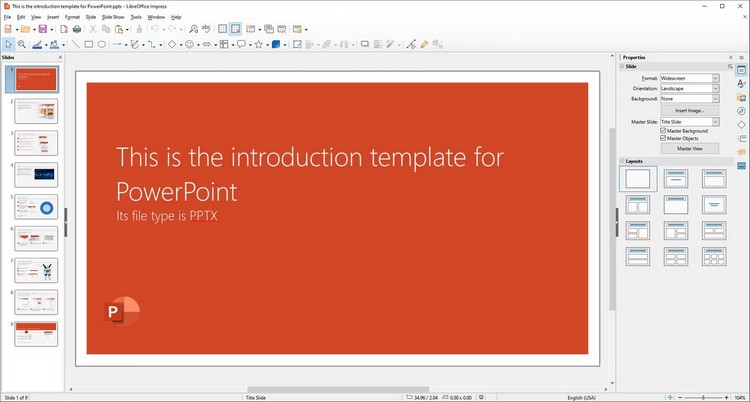Open the Background dropdown showing None
The image size is (750, 402).
689,99
